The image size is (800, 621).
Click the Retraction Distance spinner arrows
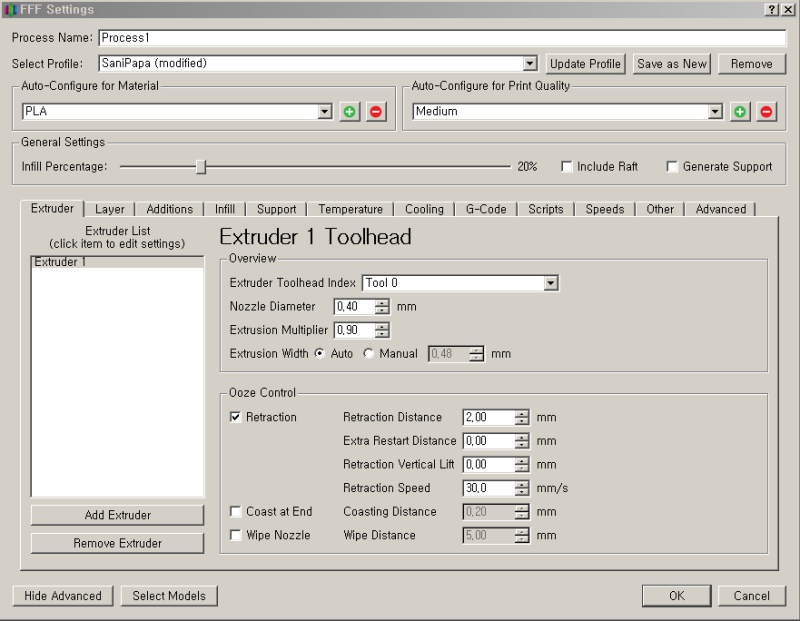pyautogui.click(x=521, y=417)
